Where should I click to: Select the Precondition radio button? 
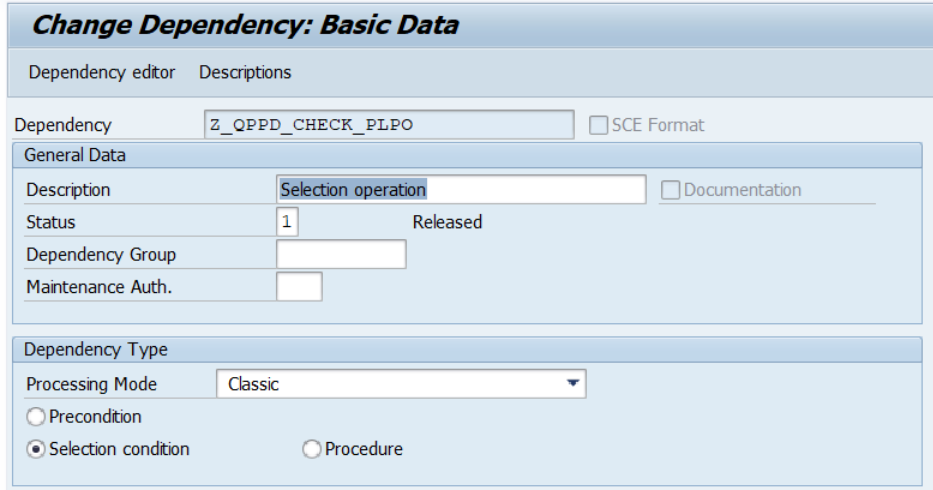click(36, 416)
